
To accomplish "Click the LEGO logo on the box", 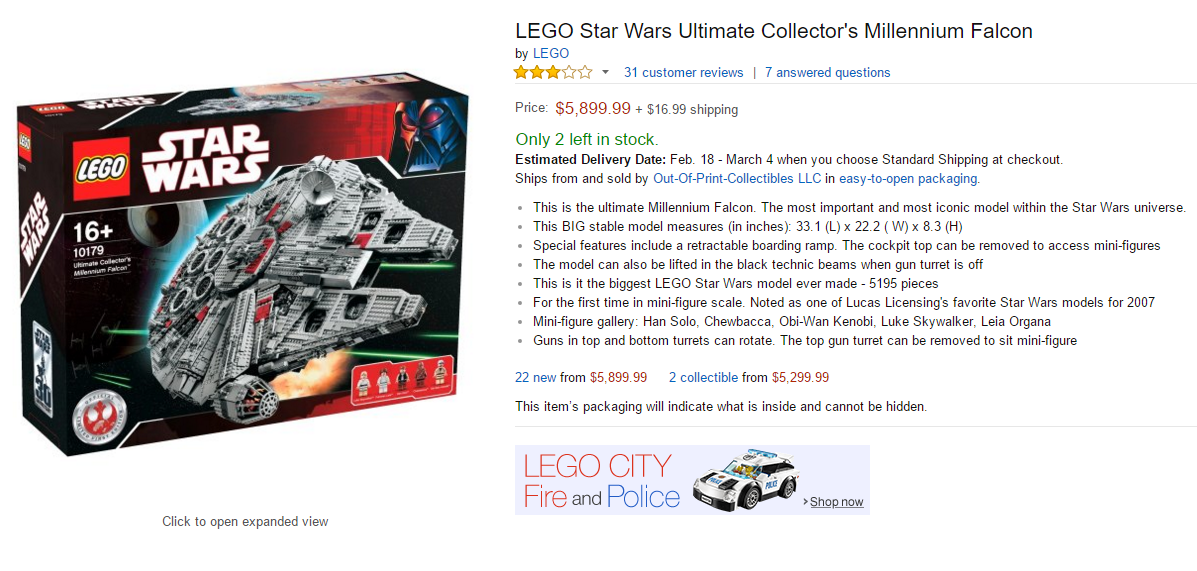I will [99, 168].
